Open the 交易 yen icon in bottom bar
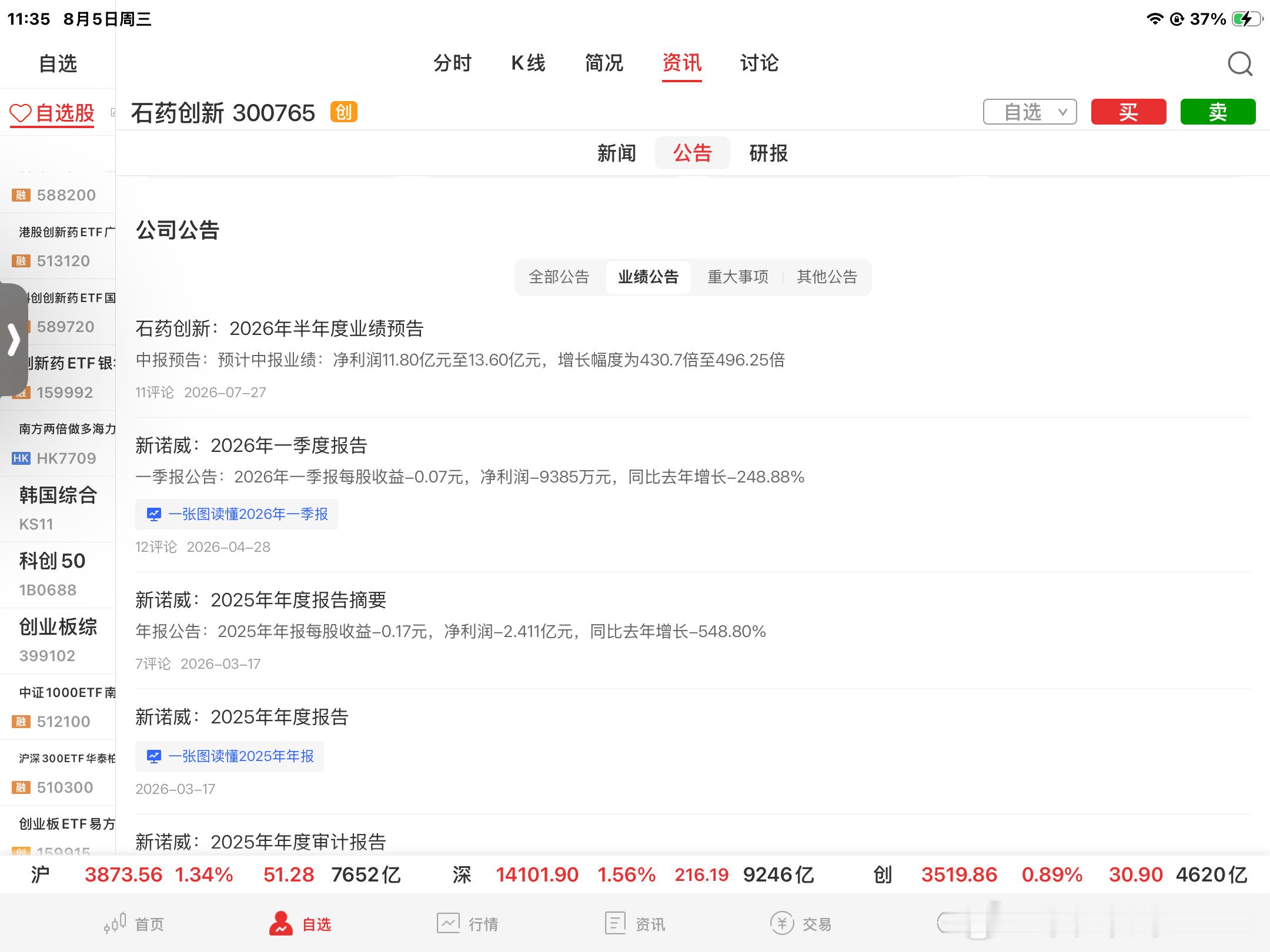 782,923
